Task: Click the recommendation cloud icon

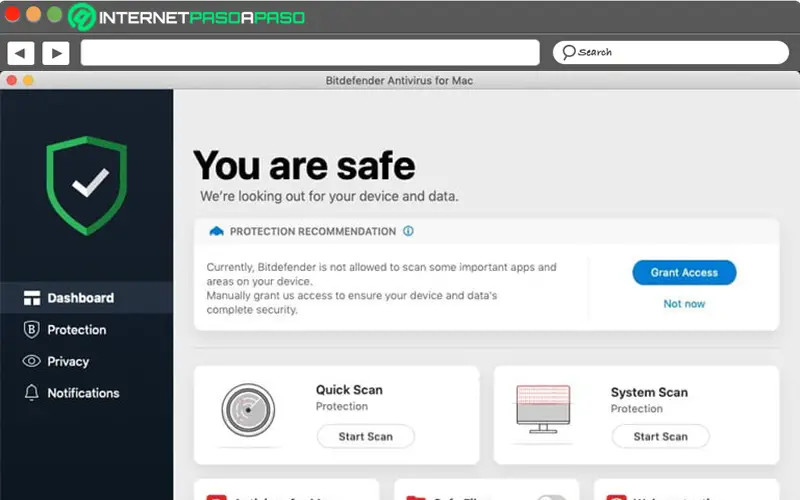Action: tap(216, 231)
